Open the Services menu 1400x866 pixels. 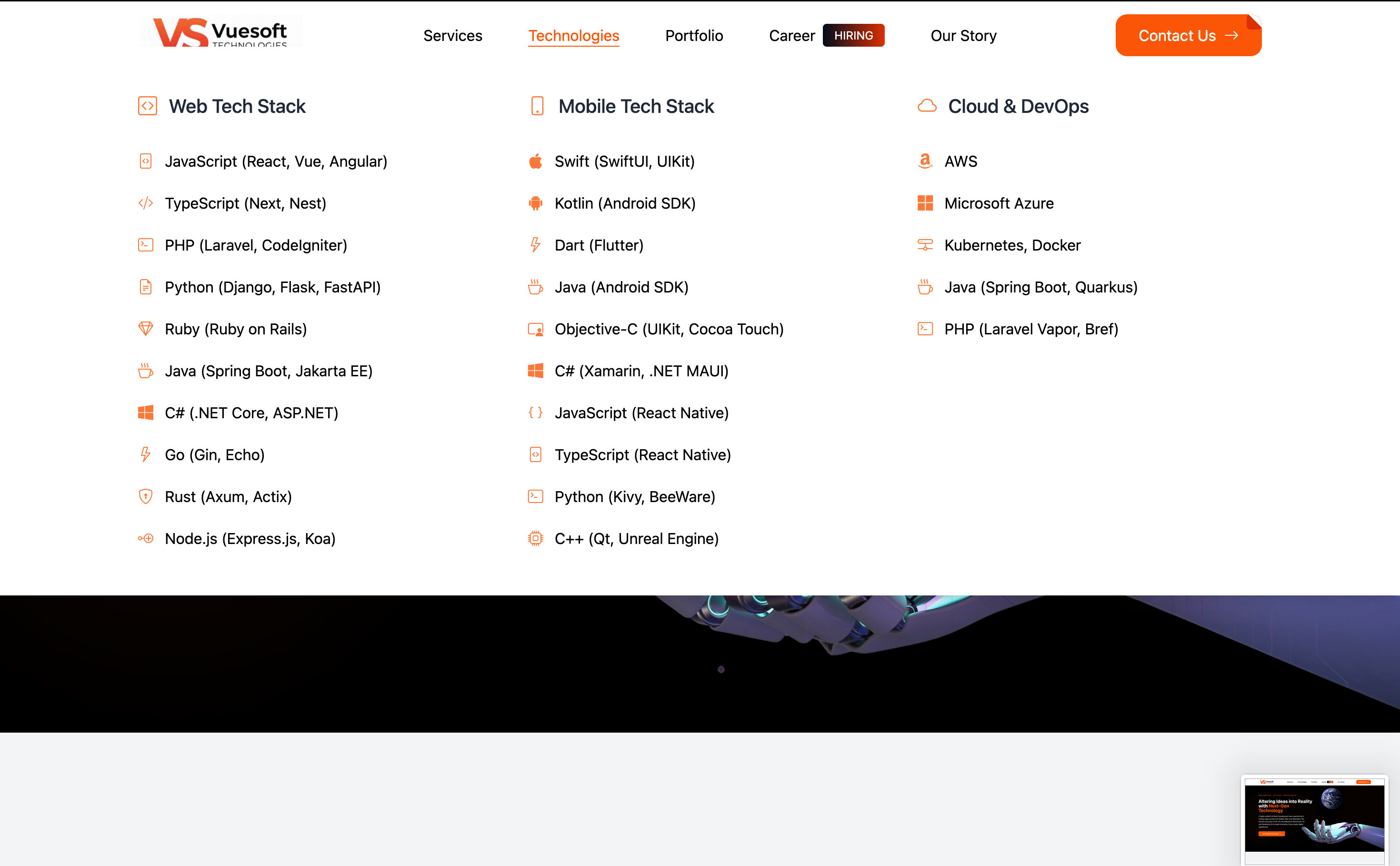[452, 36]
